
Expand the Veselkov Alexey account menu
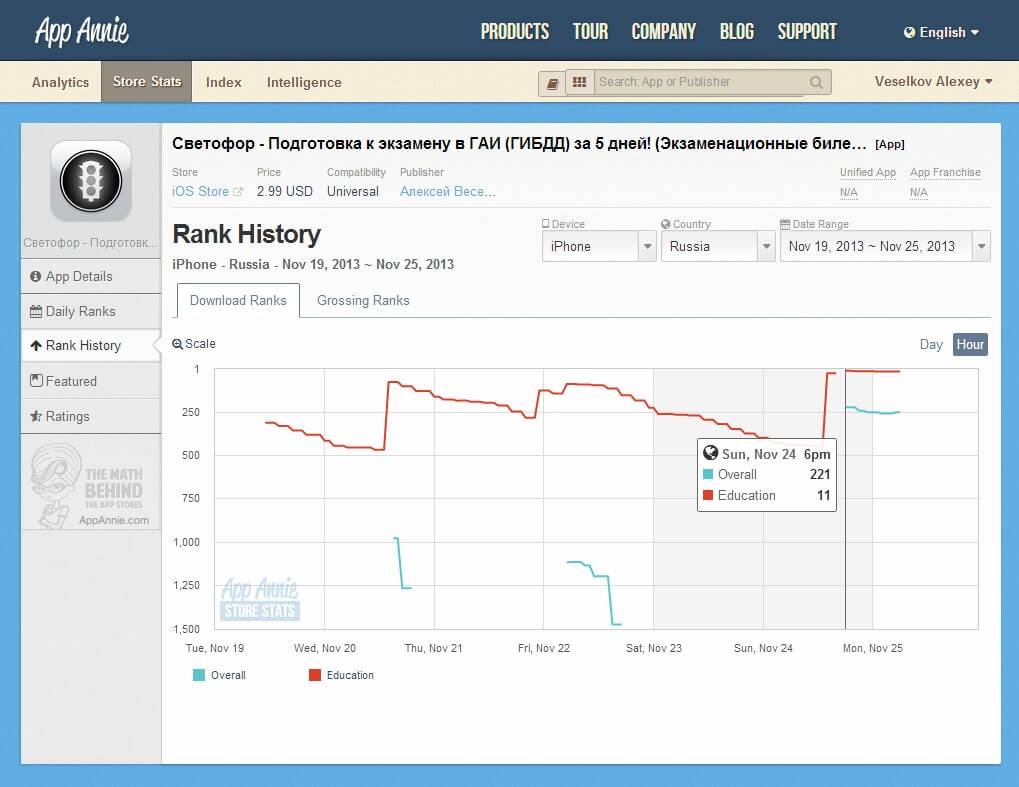933,81
